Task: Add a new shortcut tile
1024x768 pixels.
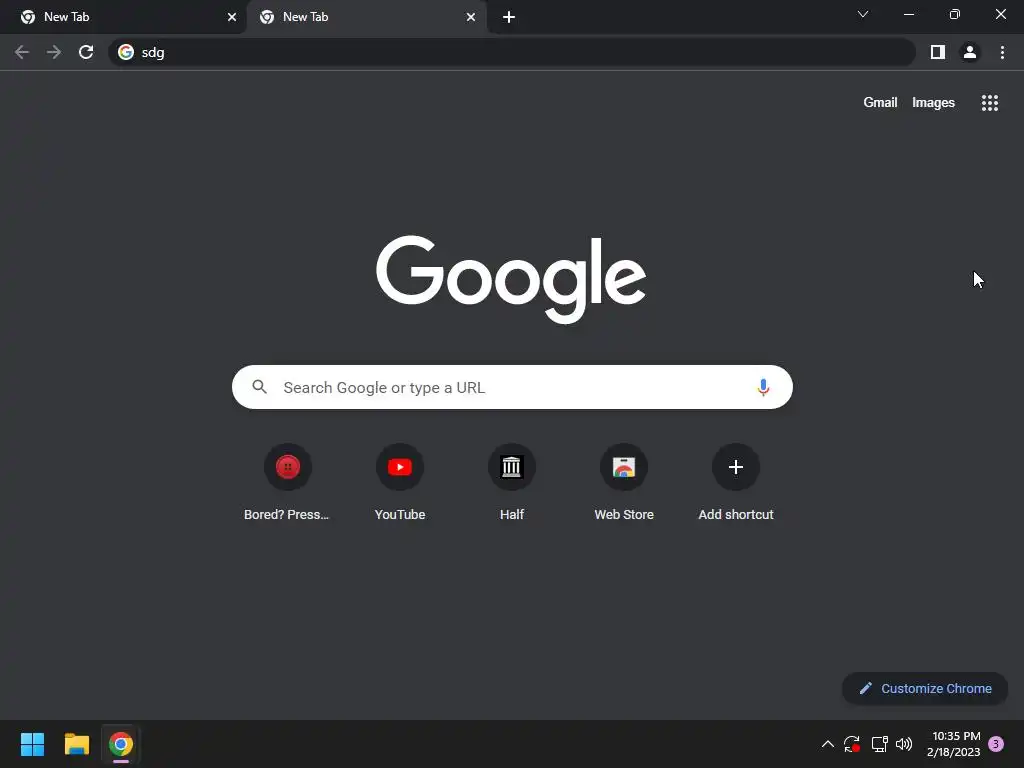Action: (736, 483)
